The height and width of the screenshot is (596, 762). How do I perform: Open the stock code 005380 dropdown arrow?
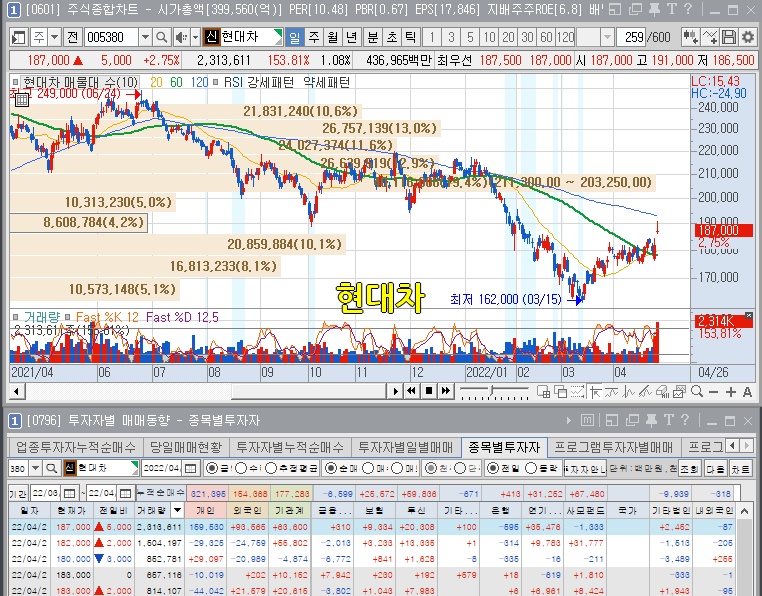pyautogui.click(x=145, y=37)
